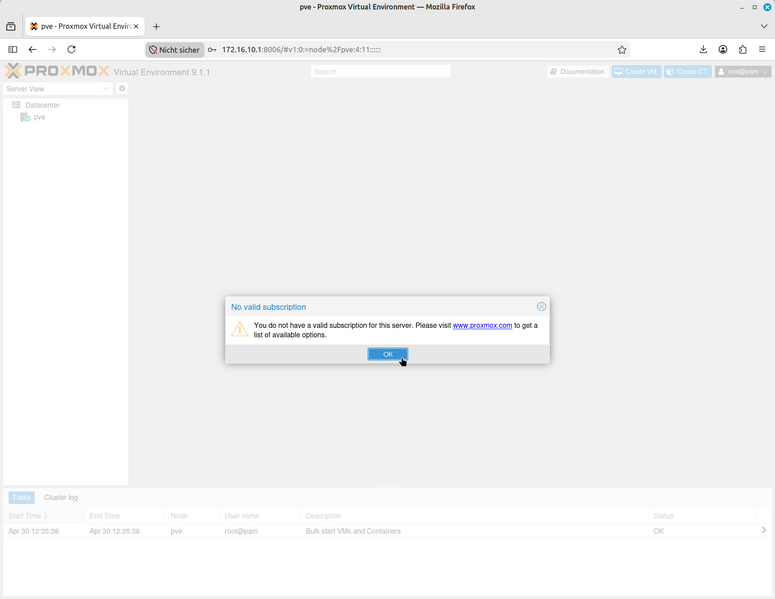Click the User name column header

[x=260, y=515]
